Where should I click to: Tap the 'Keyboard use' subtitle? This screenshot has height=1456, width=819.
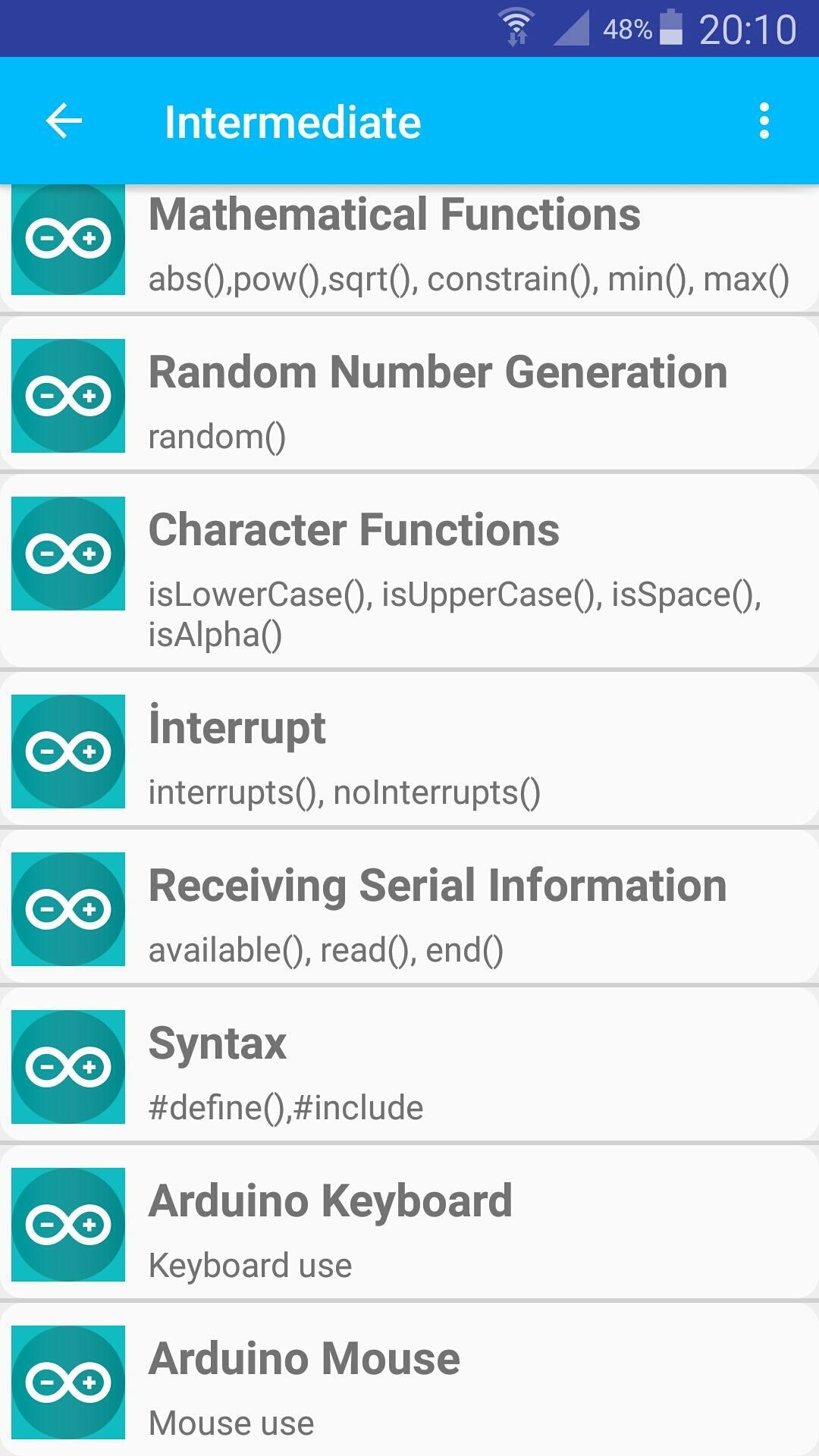(x=250, y=1266)
